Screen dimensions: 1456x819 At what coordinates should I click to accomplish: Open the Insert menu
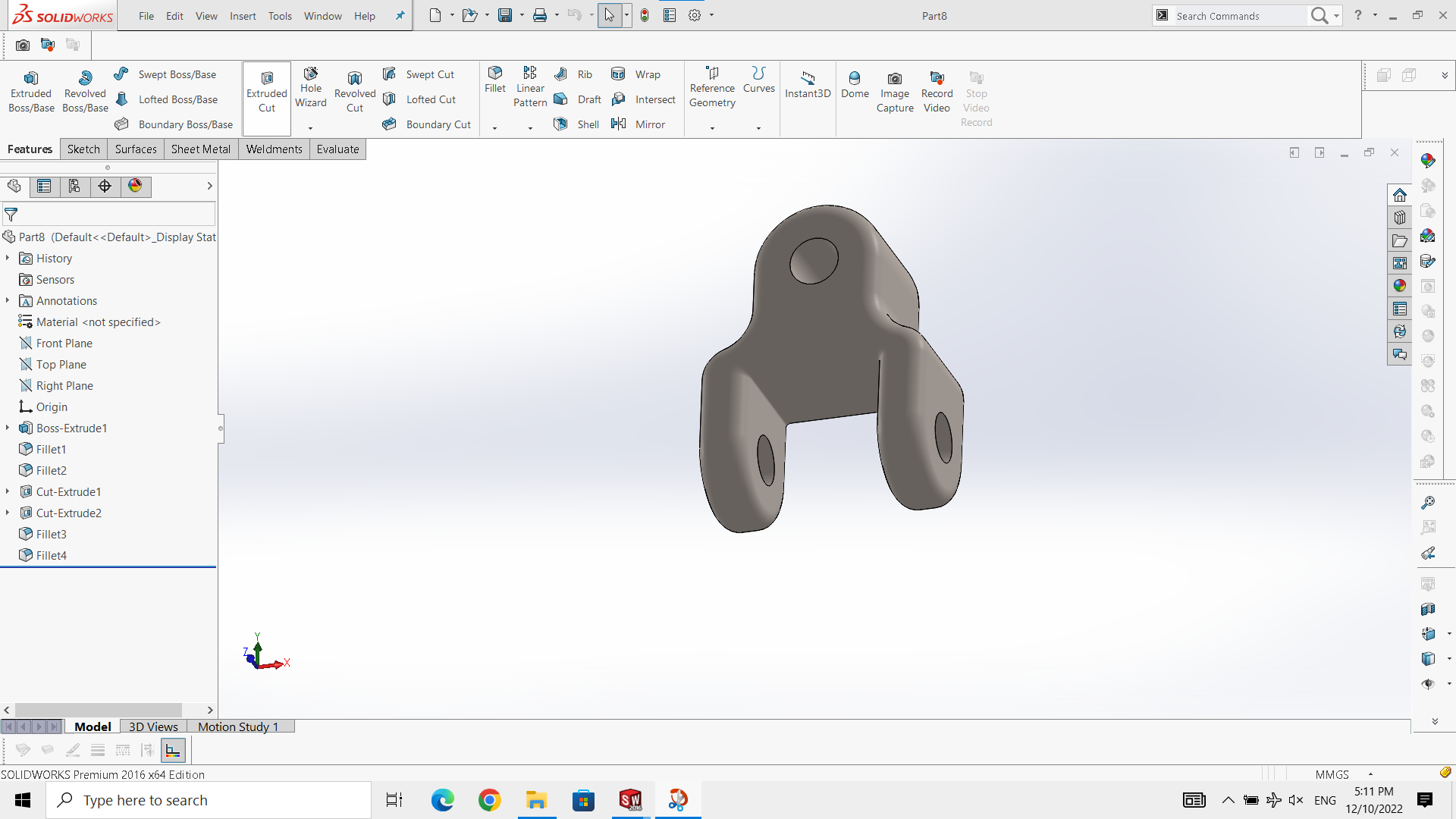(243, 16)
